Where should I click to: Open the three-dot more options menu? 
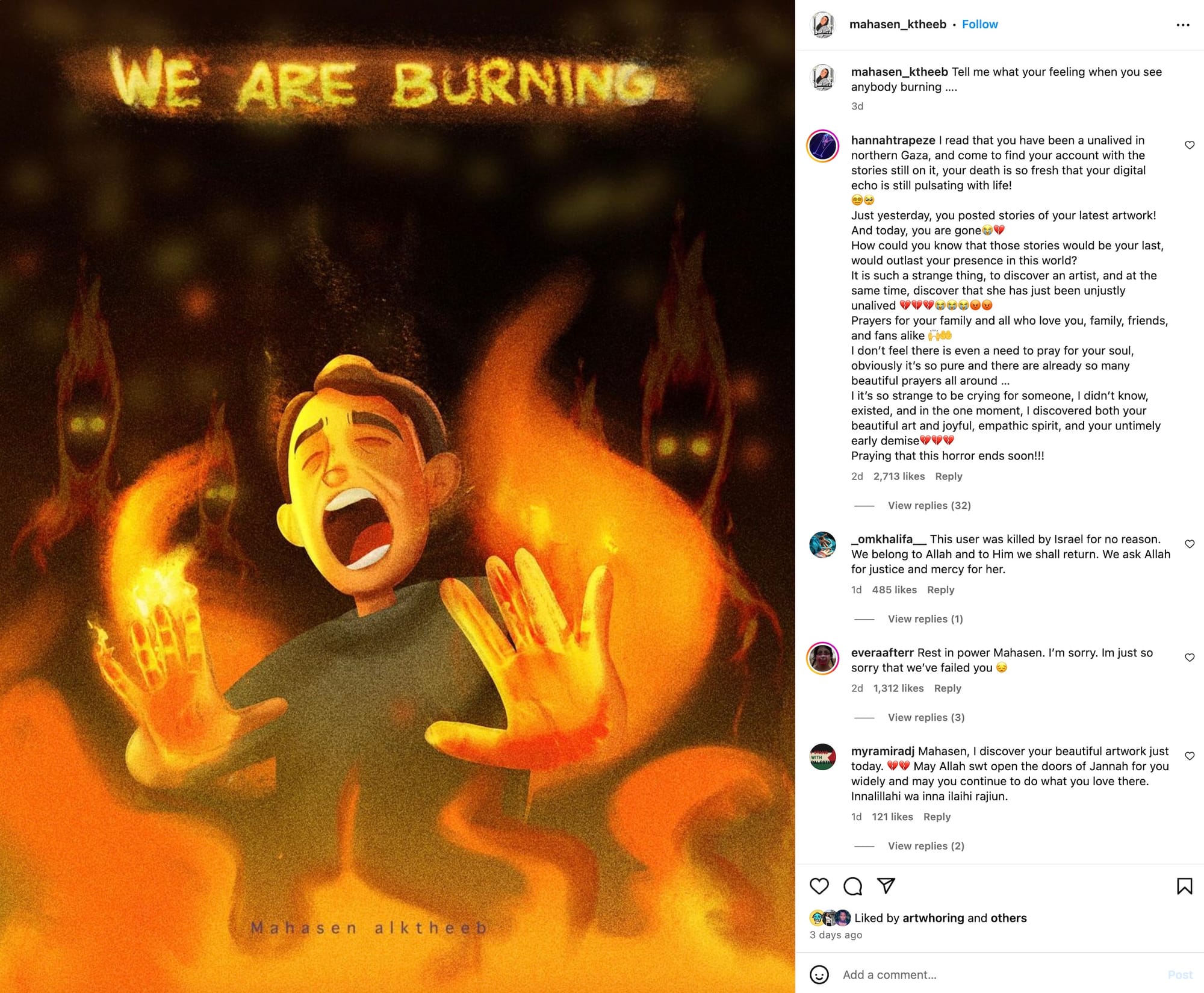[1183, 25]
